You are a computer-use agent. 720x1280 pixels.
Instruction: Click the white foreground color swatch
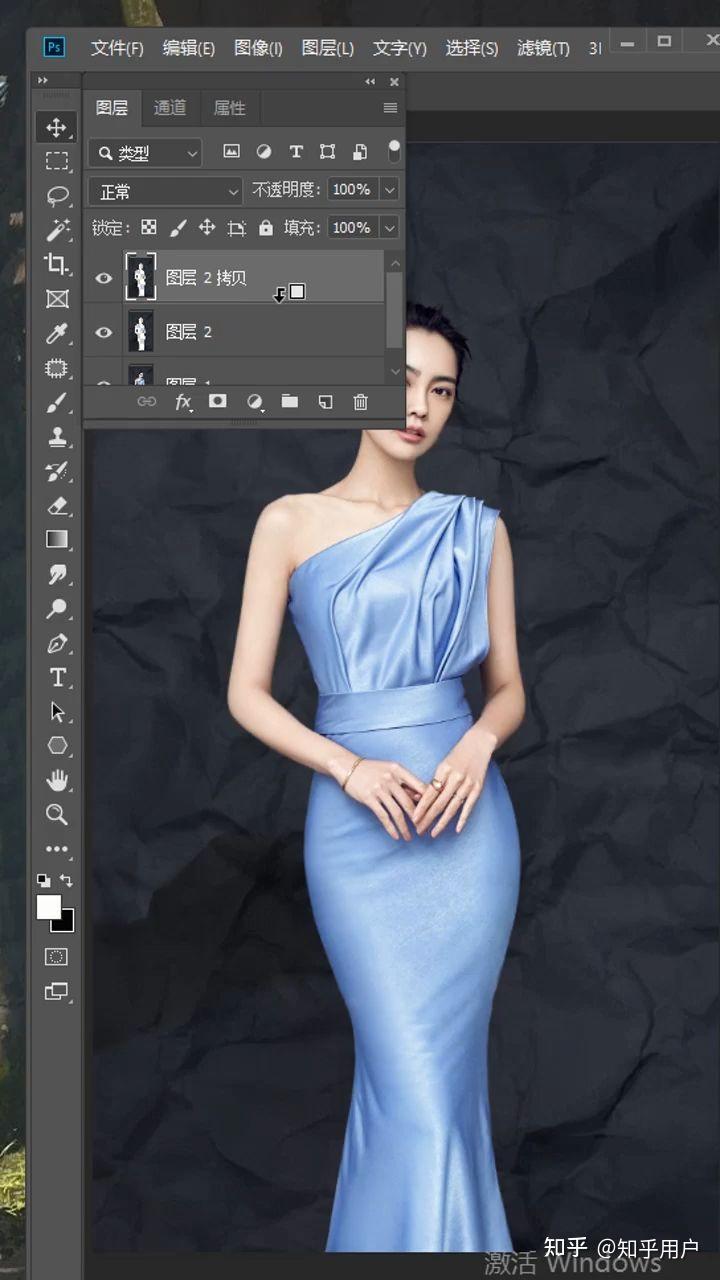click(x=47, y=906)
